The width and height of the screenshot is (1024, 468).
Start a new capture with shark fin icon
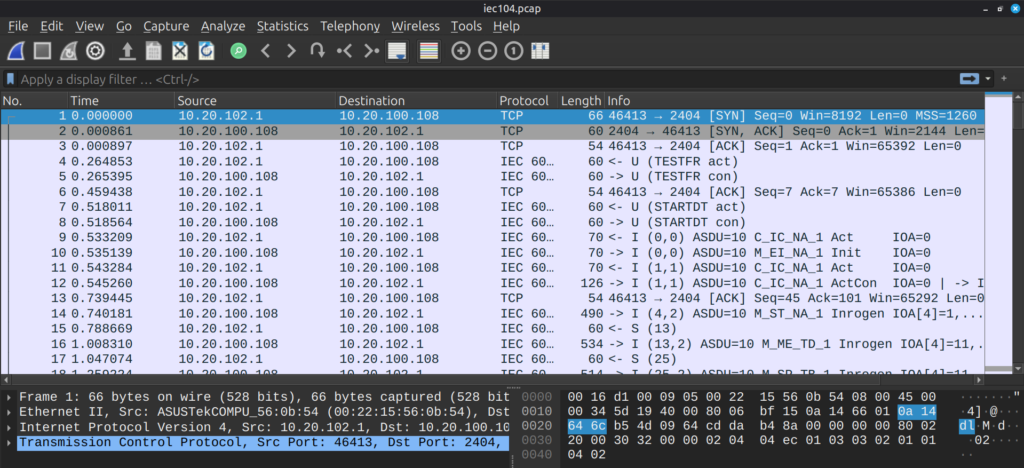click(x=16, y=51)
